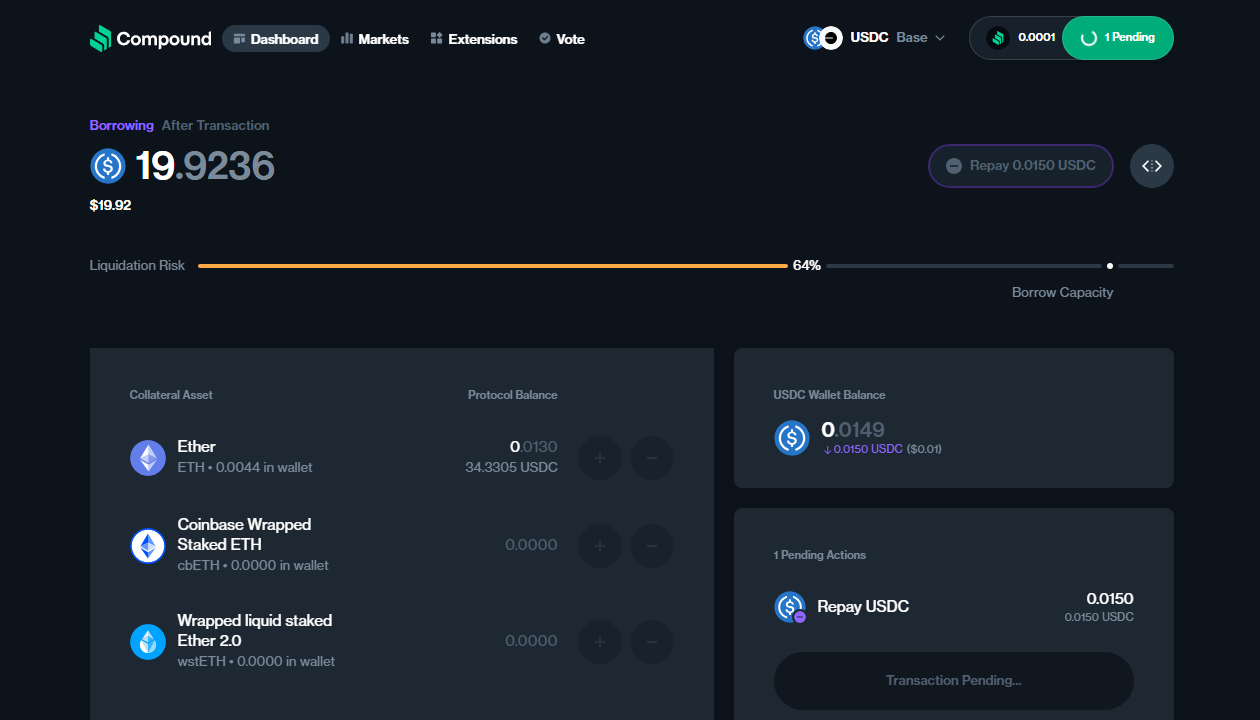1260x720 pixels.
Task: Click the USDC market icon in header
Action: pos(814,38)
